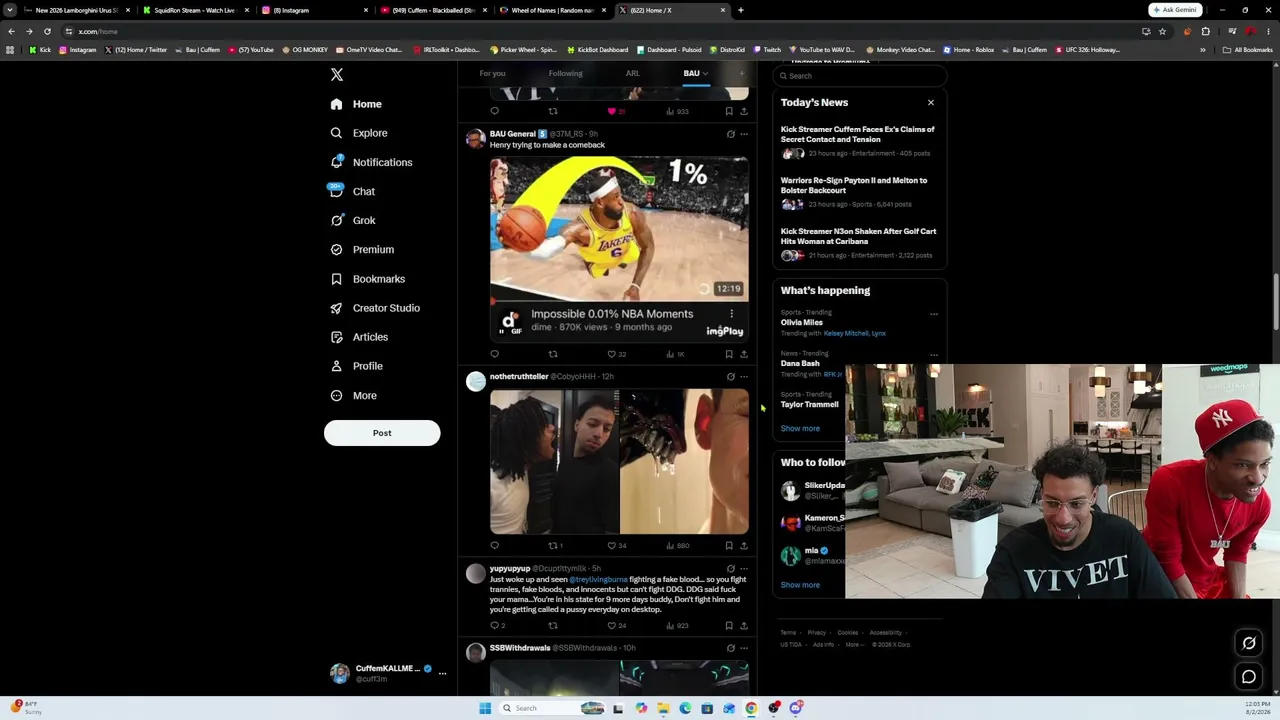Open Creator Studio in sidebar
The image size is (1280, 720).
[x=375, y=308]
